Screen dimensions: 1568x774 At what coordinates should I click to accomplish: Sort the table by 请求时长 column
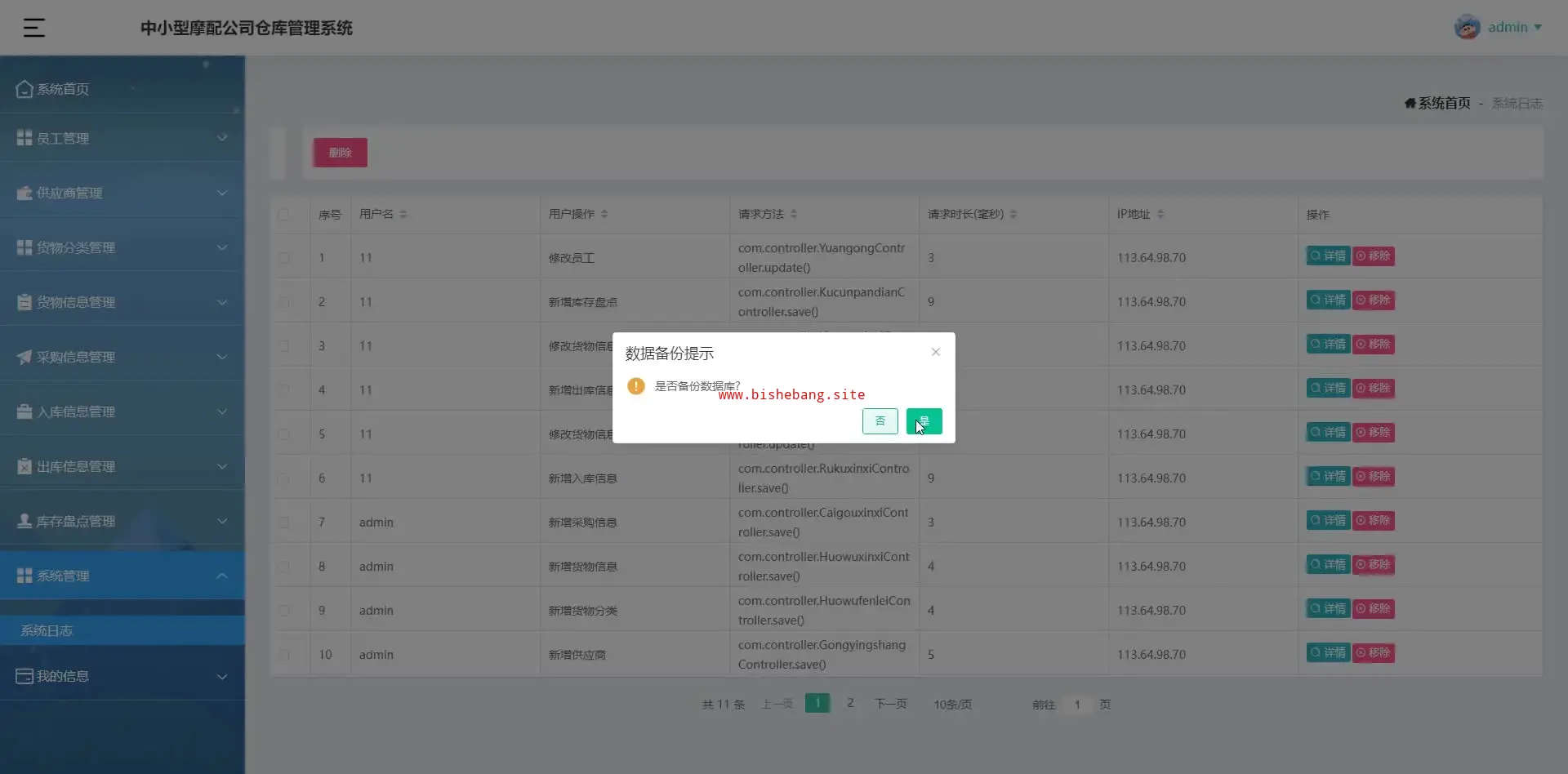click(x=1013, y=214)
